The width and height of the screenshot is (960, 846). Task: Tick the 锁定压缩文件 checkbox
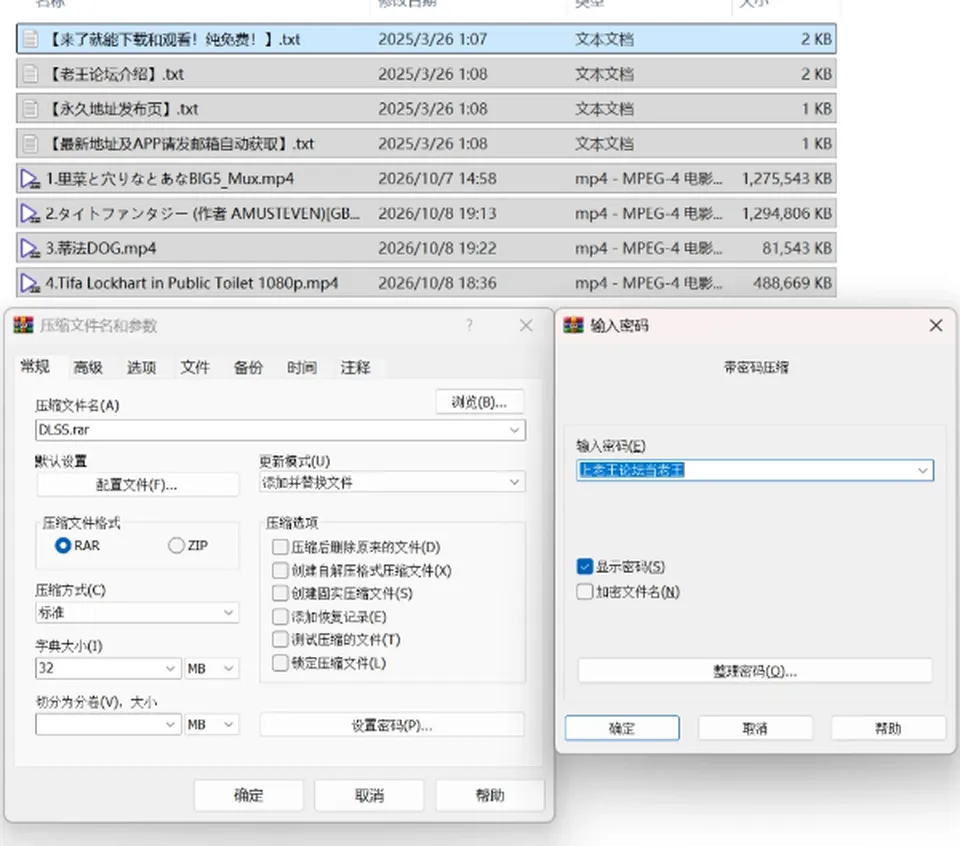click(280, 663)
